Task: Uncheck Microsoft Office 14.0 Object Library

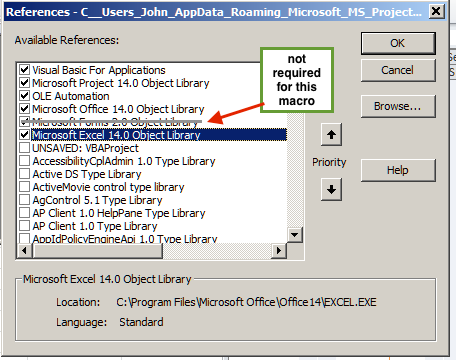Action: click(24, 109)
